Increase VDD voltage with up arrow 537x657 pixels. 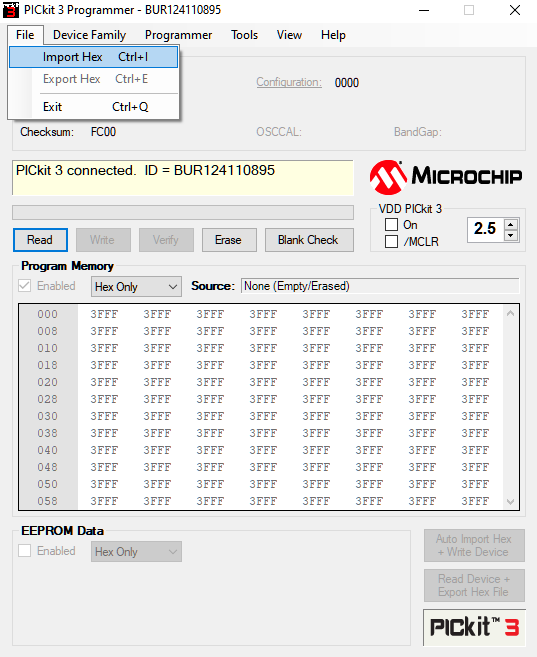510,224
